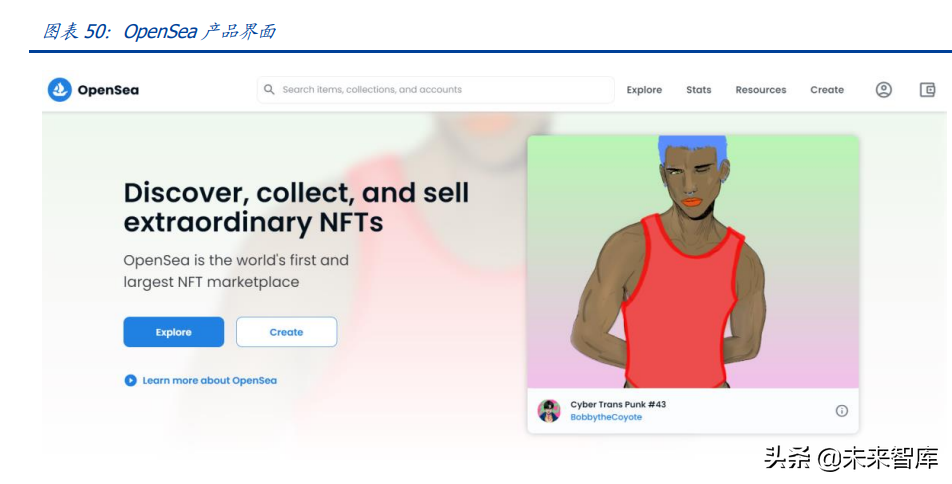Click the creator avatar on NFT card
Viewport: 952px width, 484px height.
tap(549, 411)
